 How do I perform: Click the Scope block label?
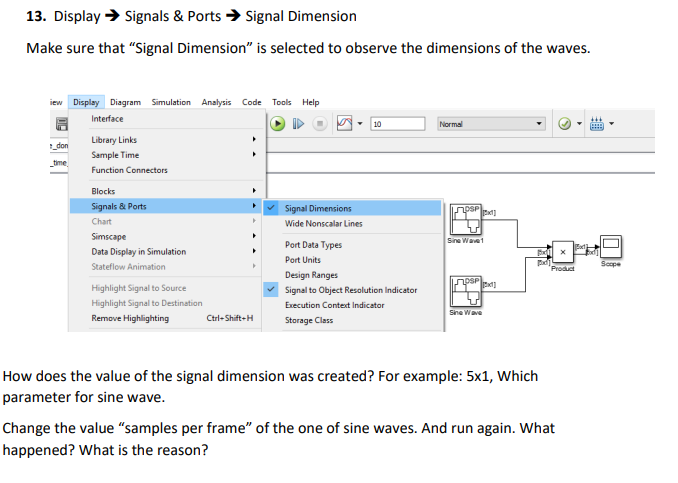pyautogui.click(x=611, y=264)
